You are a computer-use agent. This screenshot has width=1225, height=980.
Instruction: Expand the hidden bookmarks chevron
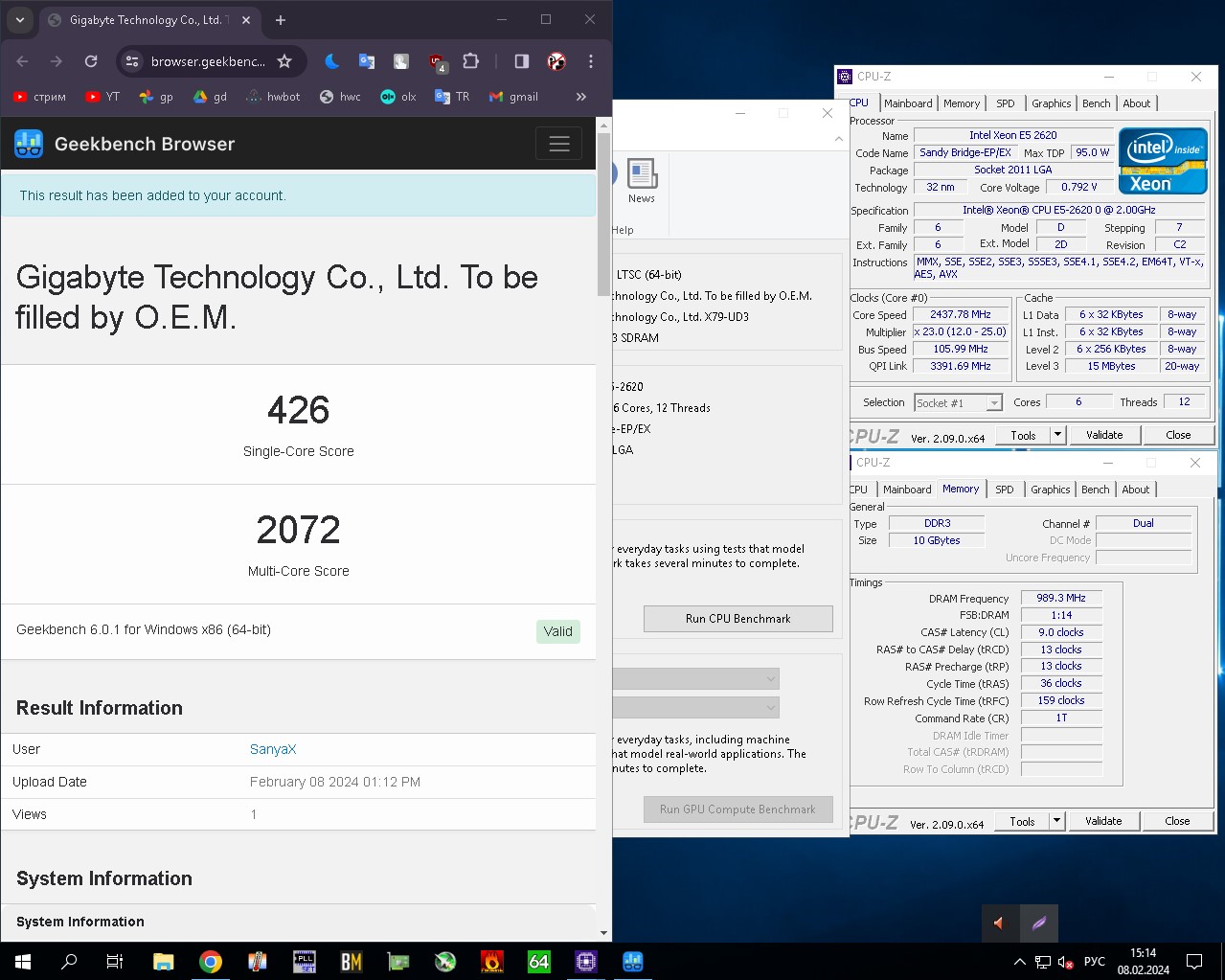click(x=580, y=97)
